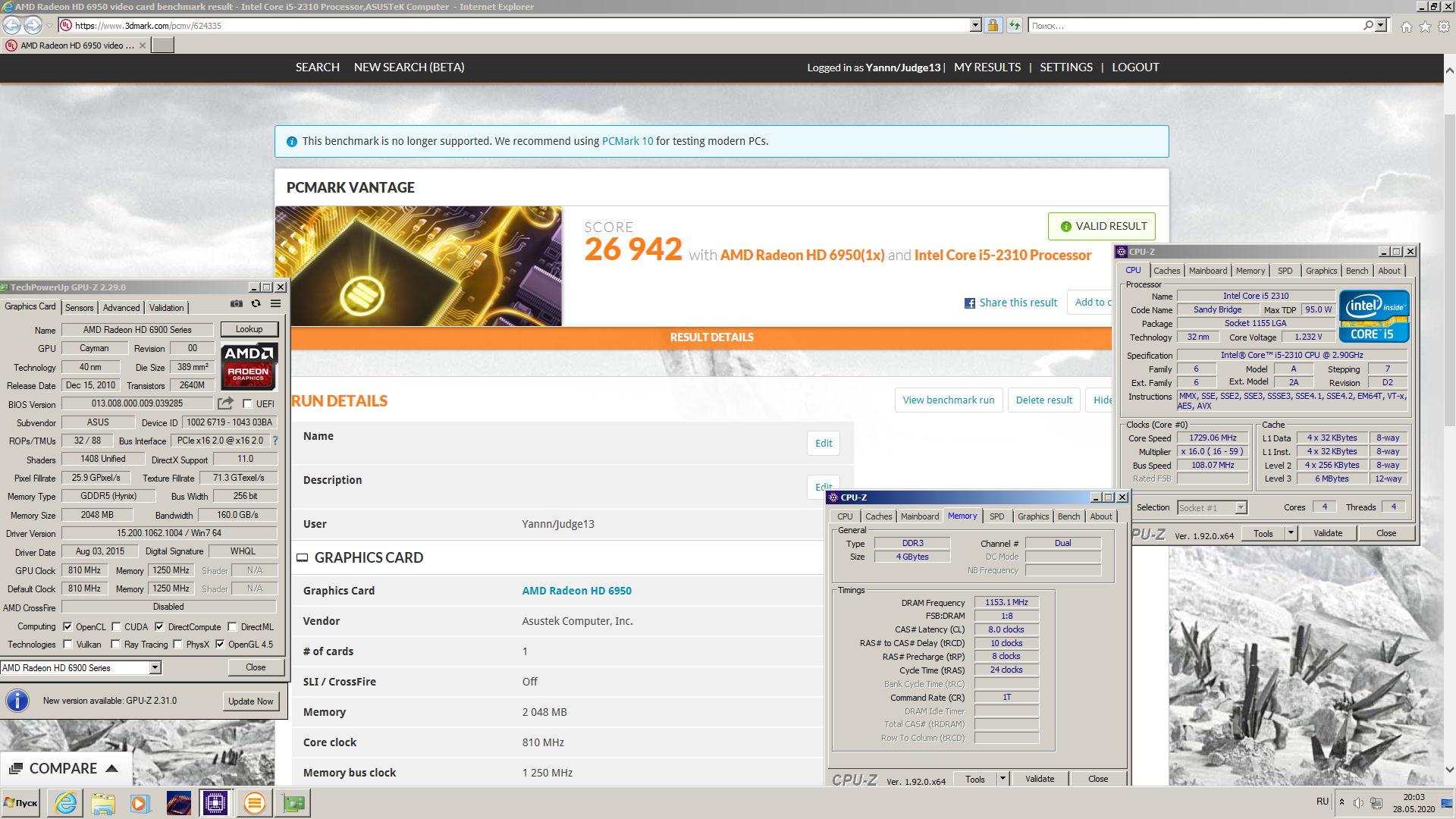The height and width of the screenshot is (819, 1456).
Task: Click the page refresh icon in address bar
Action: point(1014,25)
